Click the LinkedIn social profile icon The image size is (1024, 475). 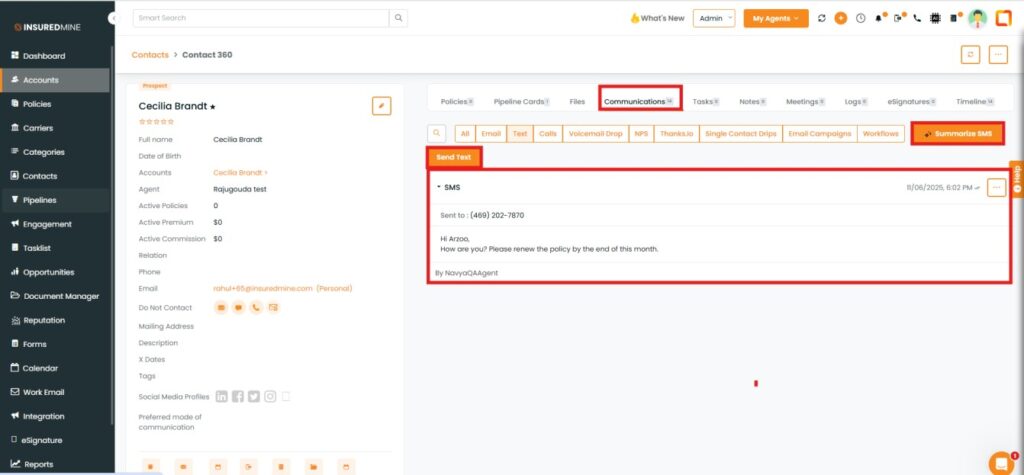[x=221, y=396]
